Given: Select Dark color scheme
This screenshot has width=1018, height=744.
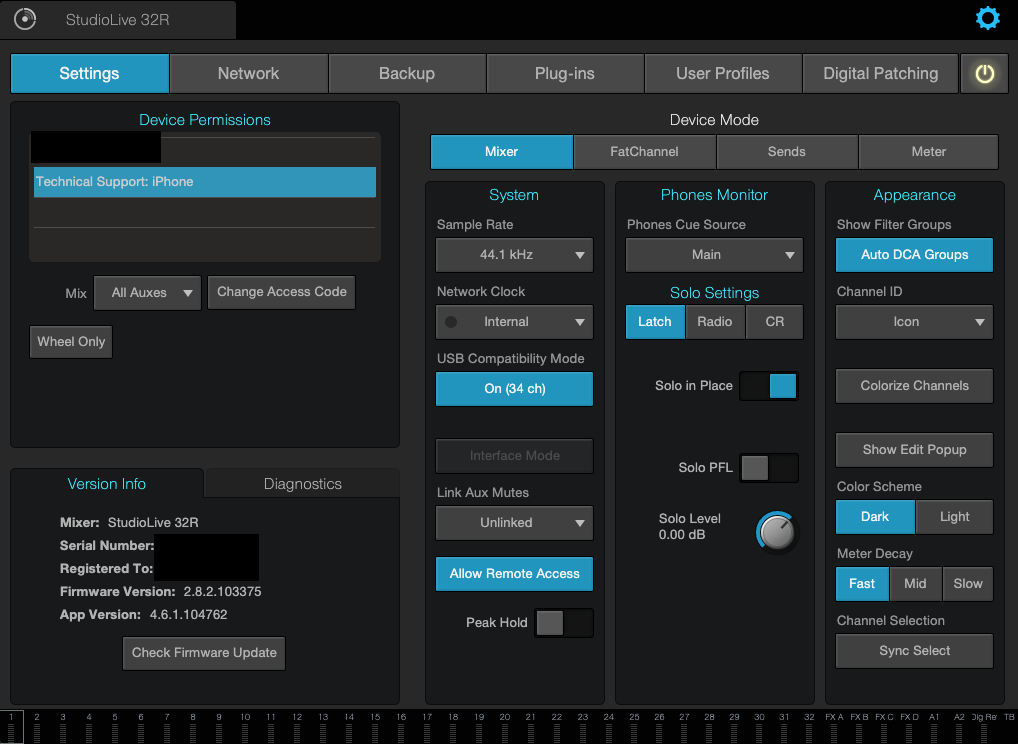Looking at the screenshot, I should 875,517.
